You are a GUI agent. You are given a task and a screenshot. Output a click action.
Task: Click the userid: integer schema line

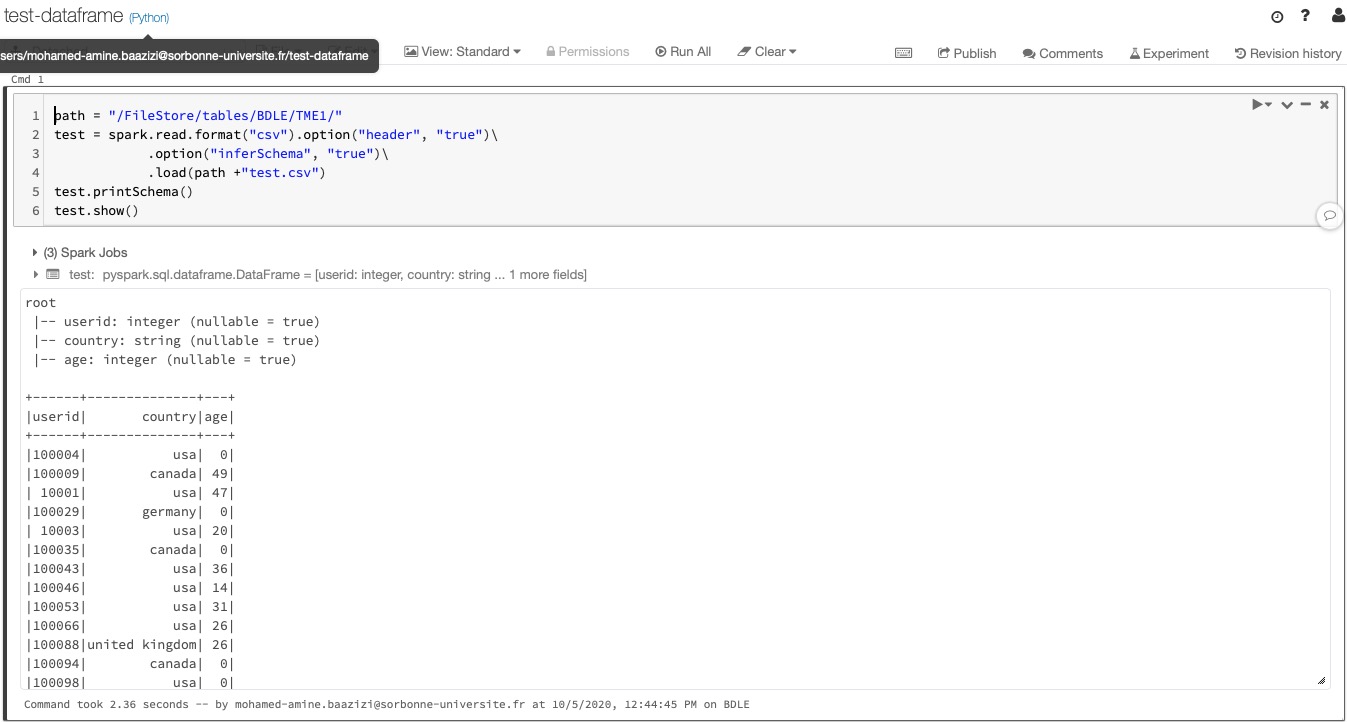click(176, 322)
